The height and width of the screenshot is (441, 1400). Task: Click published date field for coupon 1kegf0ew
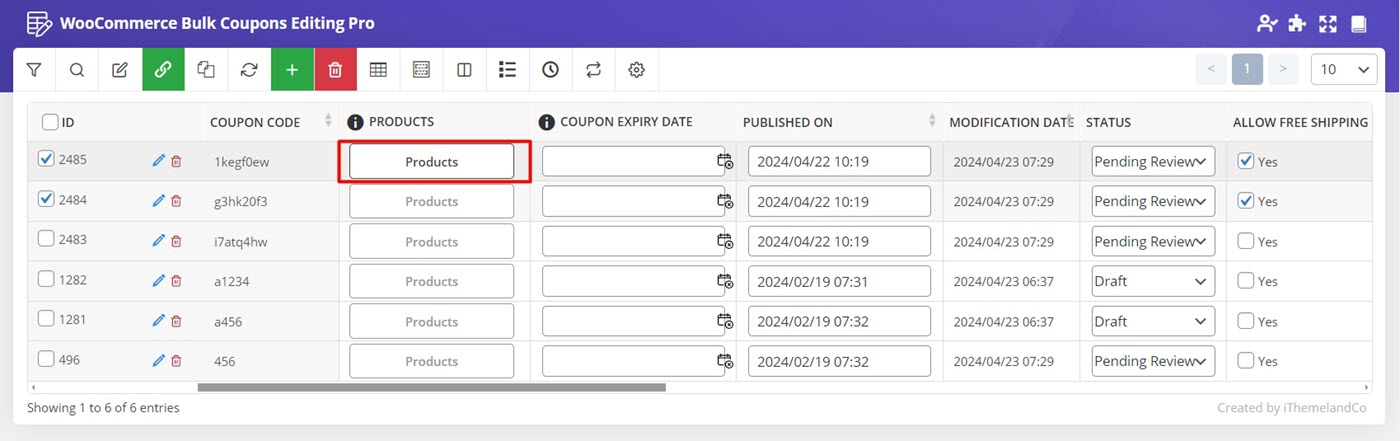[x=839, y=161]
